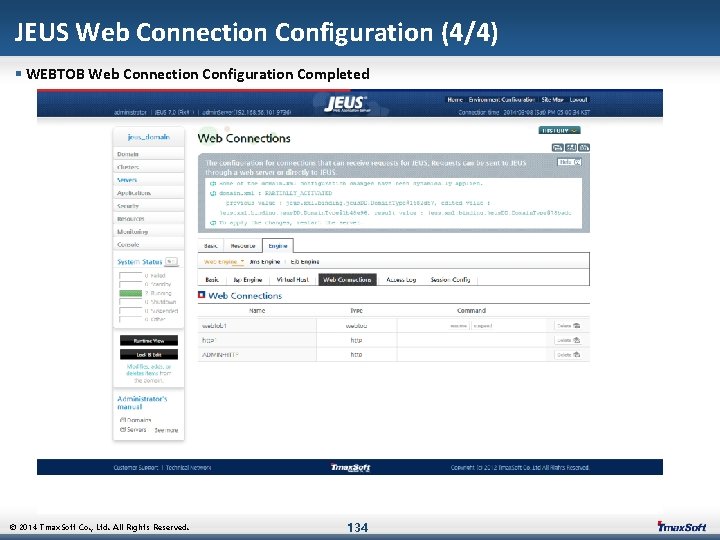
Task: Open the Domain menu in the sidebar
Action: [x=148, y=154]
